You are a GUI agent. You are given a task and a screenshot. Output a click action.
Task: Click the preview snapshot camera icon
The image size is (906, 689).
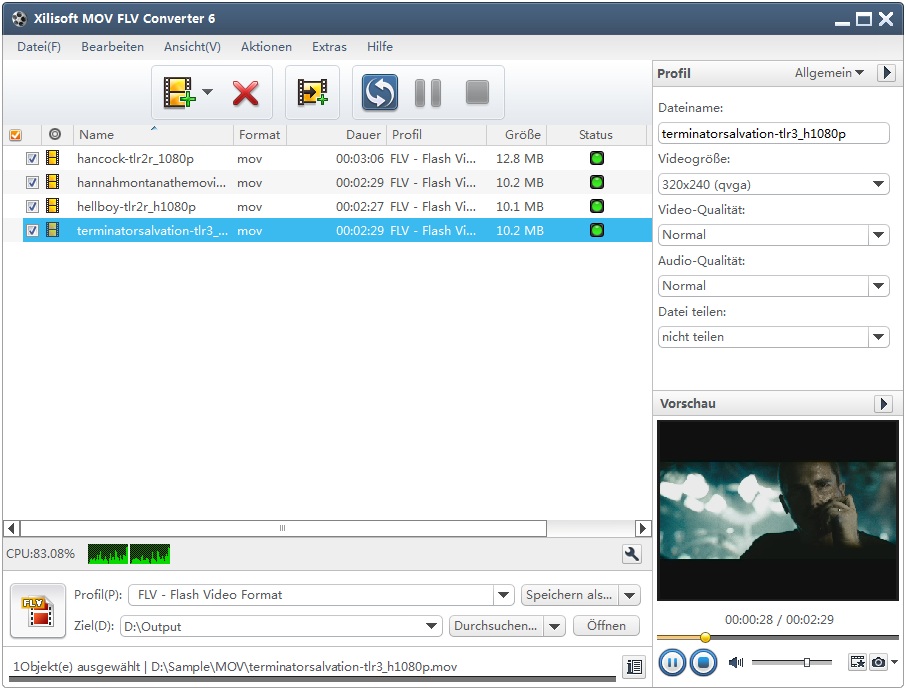pos(878,662)
